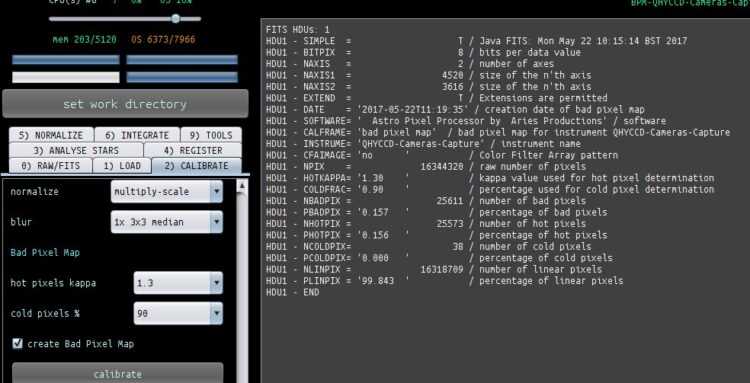Go to the 3) ANALYSE STARS tab
The width and height of the screenshot is (750, 383).
tap(76, 150)
